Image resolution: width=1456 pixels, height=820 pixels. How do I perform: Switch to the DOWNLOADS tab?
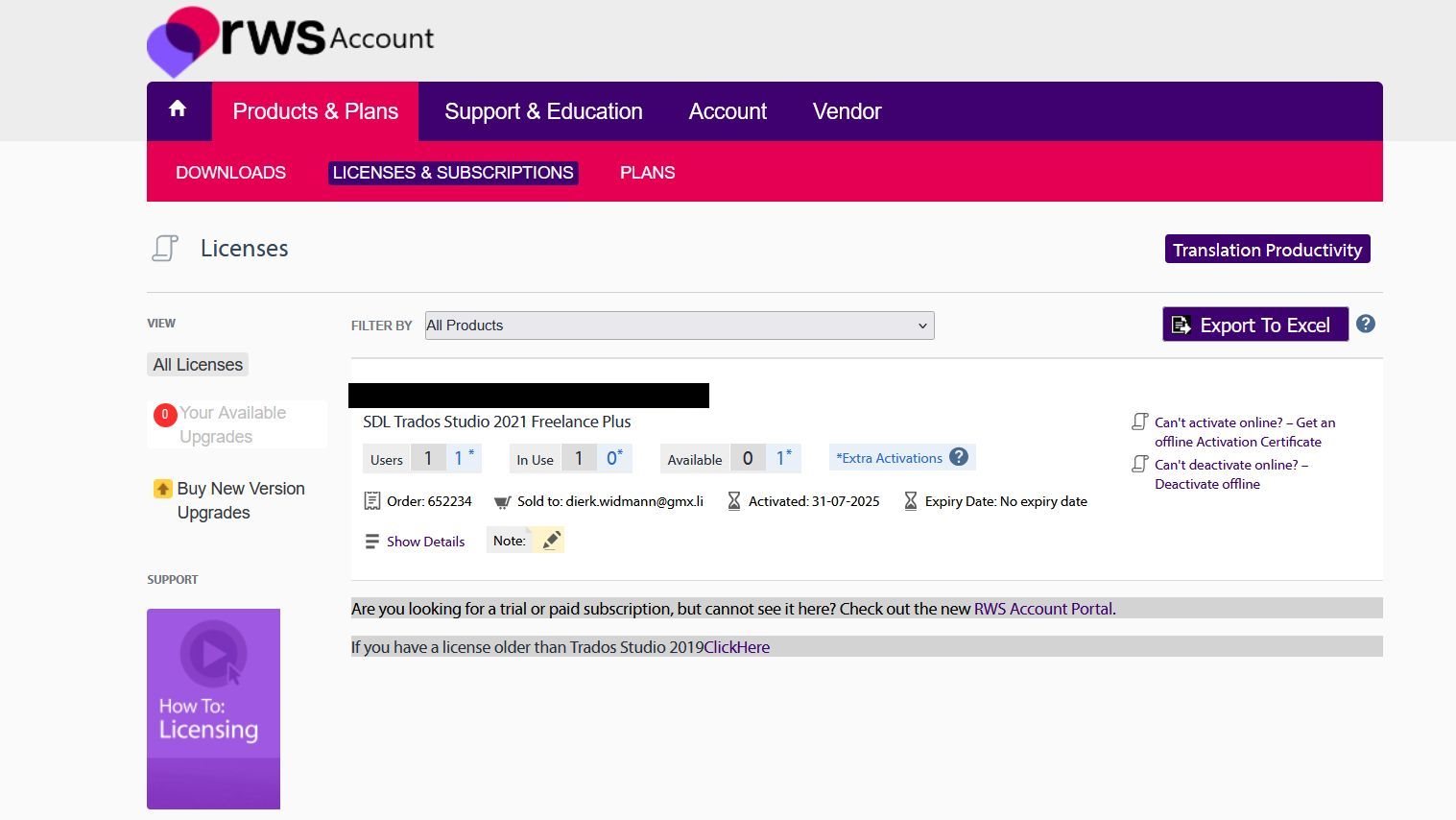tap(230, 173)
